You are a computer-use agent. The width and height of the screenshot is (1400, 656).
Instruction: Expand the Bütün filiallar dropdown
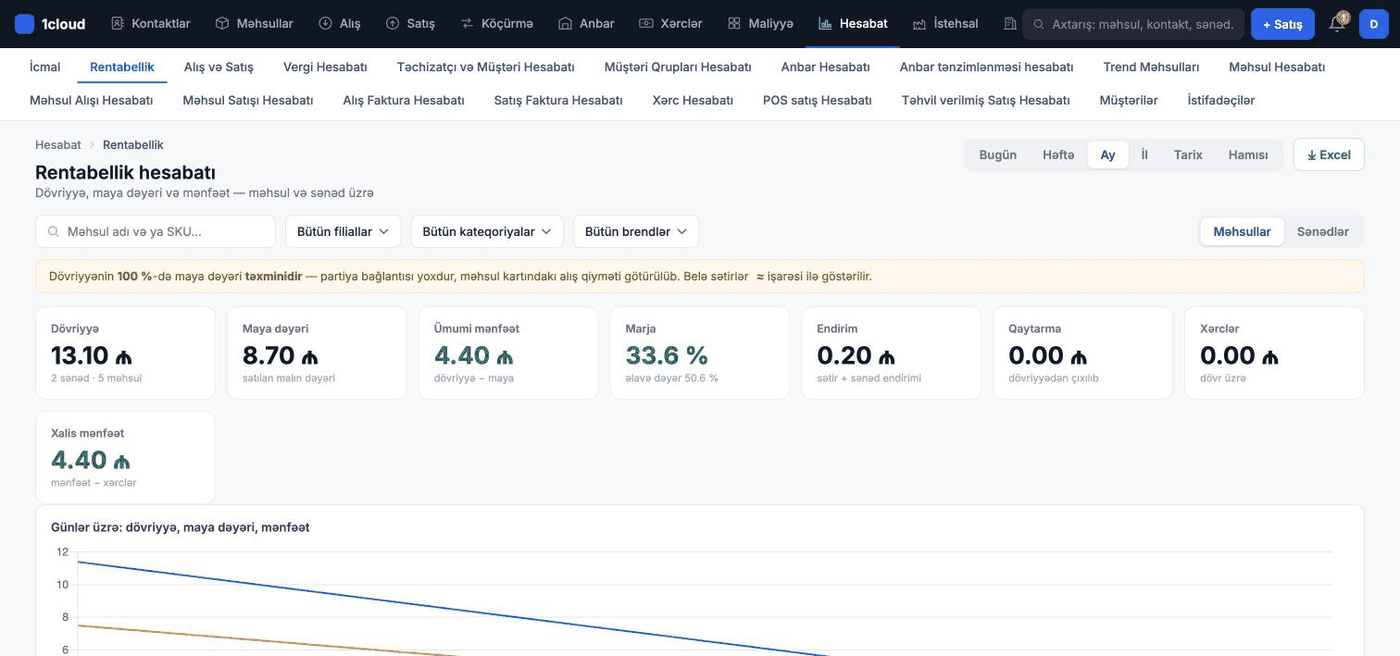pos(343,231)
